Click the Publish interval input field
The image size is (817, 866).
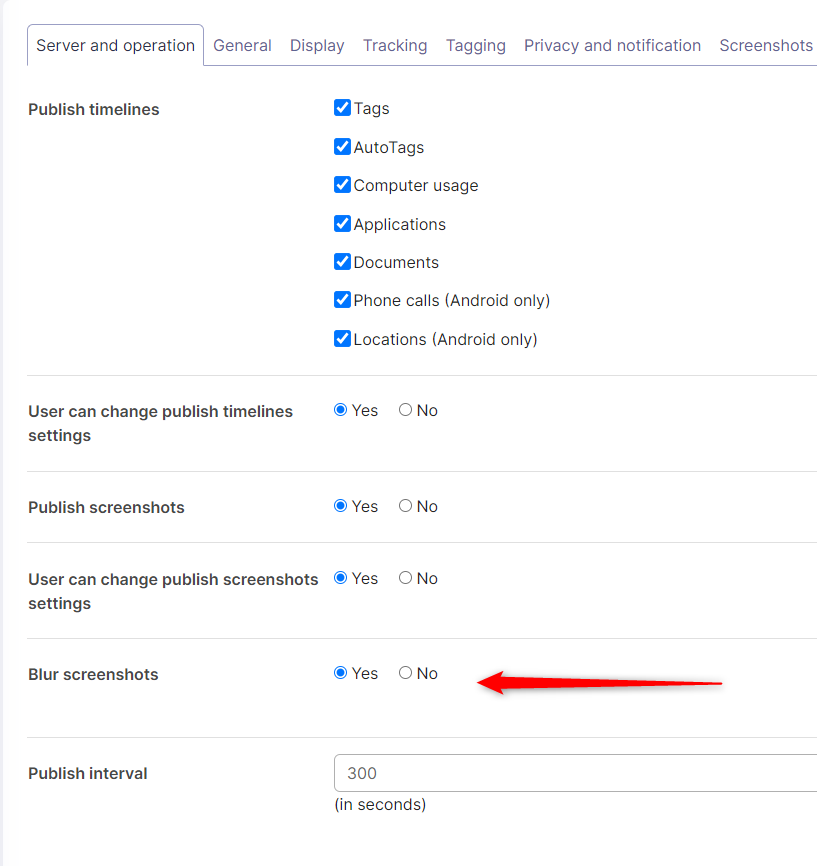(x=575, y=773)
